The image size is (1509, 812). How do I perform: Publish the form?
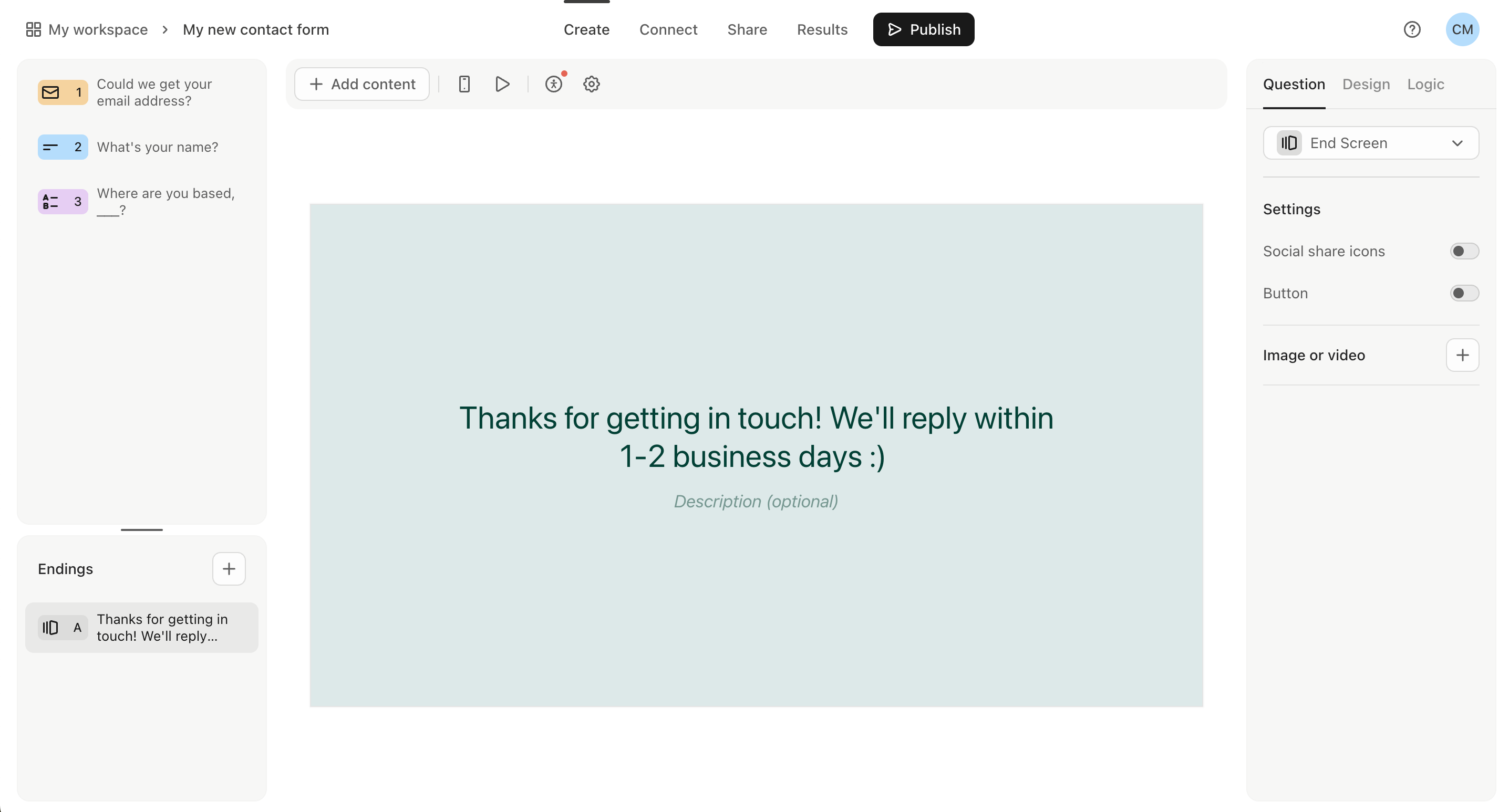(x=923, y=29)
